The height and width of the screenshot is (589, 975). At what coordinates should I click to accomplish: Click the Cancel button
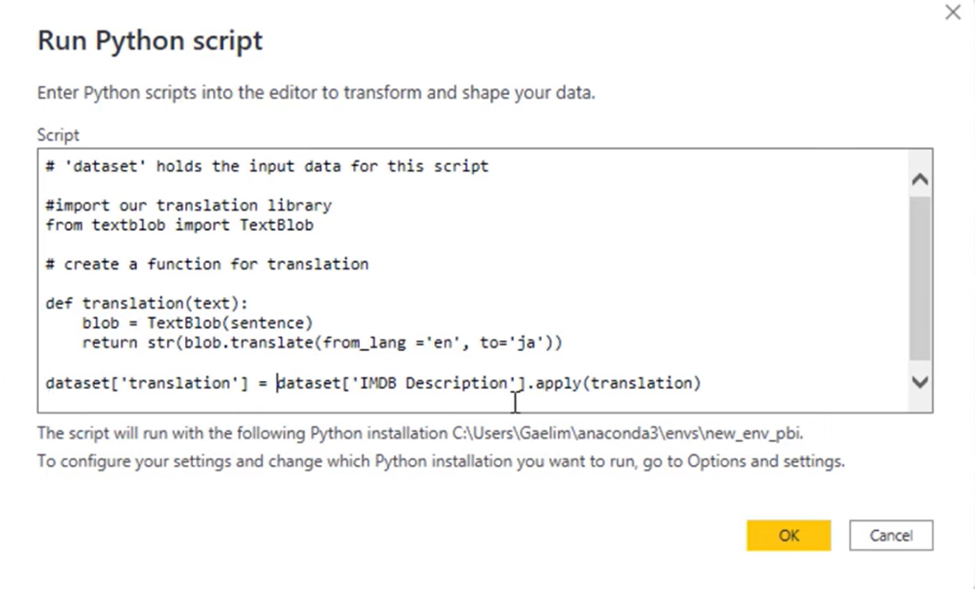[891, 536]
